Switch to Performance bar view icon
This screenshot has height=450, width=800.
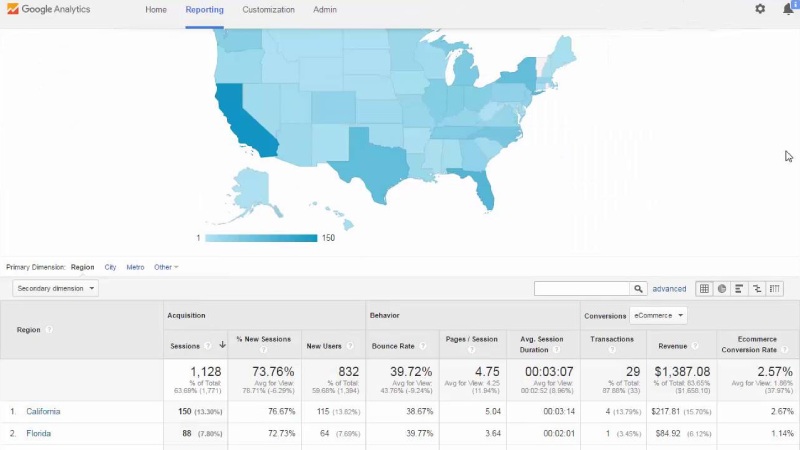click(739, 289)
